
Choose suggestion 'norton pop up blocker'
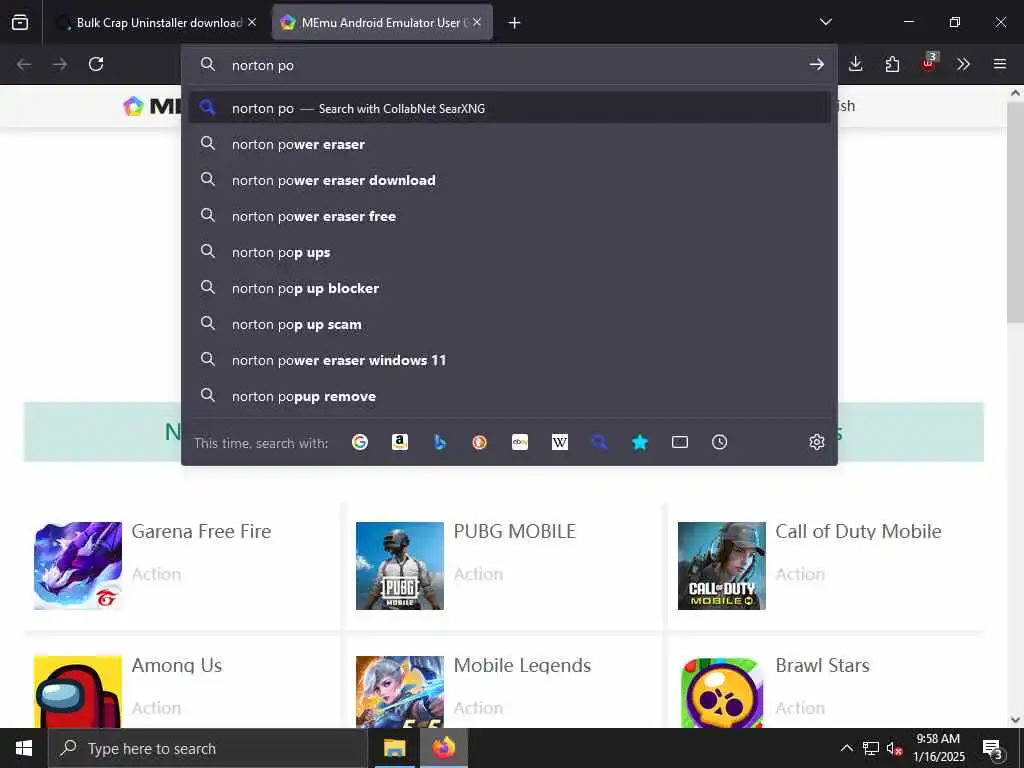click(509, 288)
